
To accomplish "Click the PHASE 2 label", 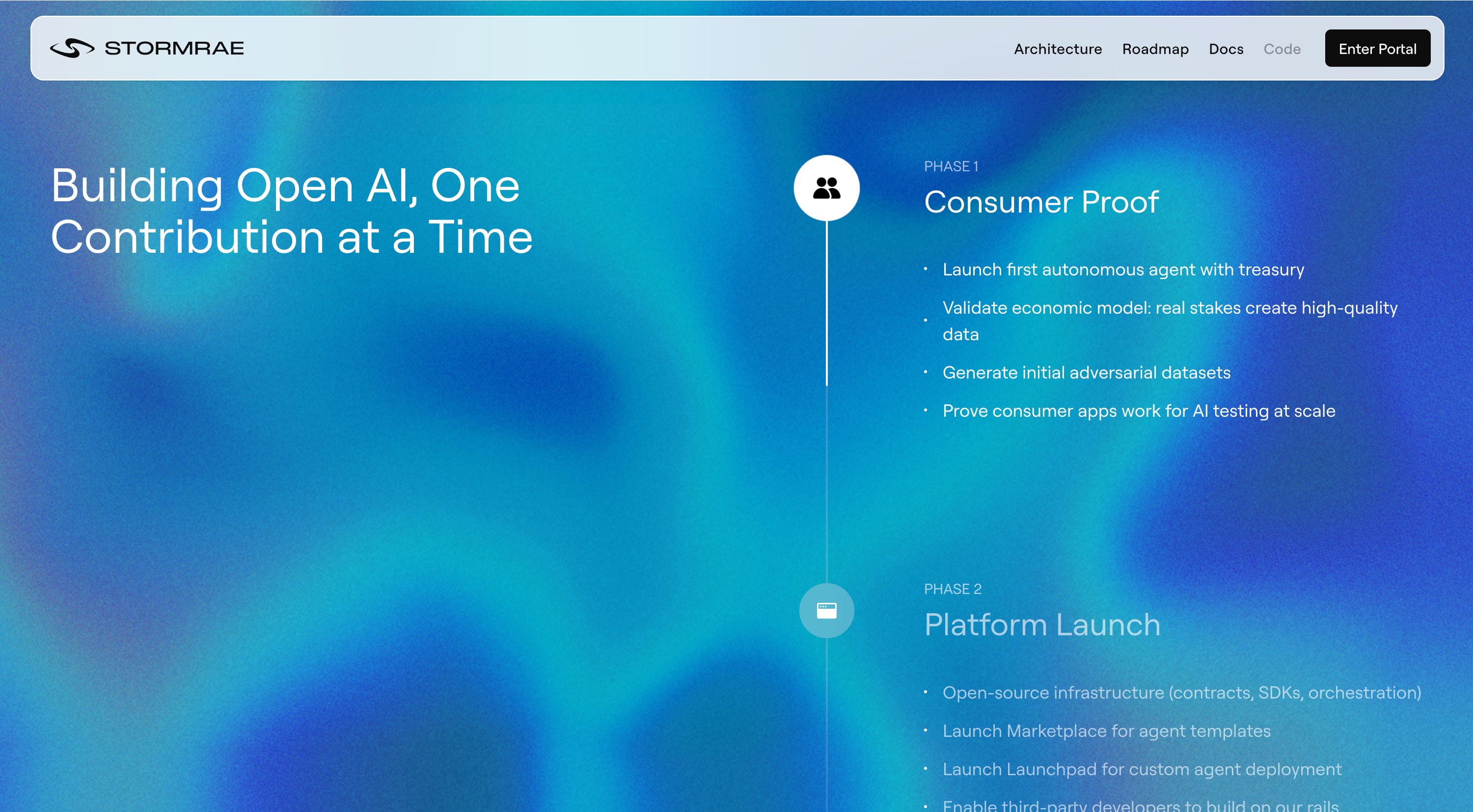I will 952,589.
